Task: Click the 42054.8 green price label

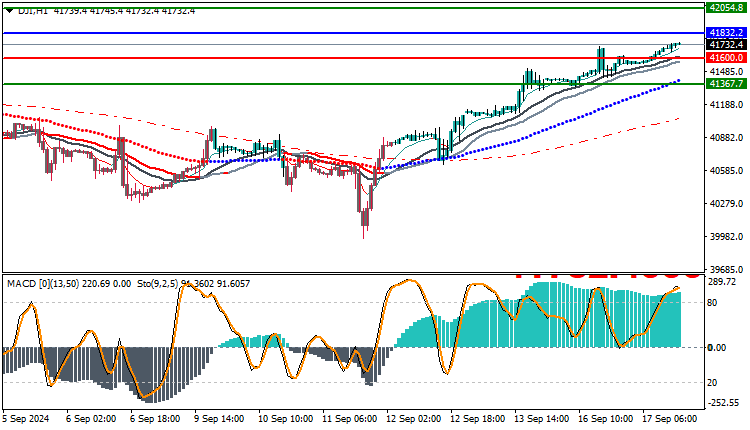Action: pos(726,8)
